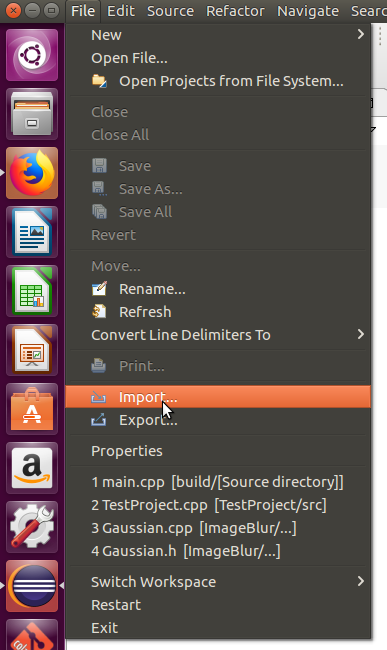The height and width of the screenshot is (650, 387).
Task: Open the git application dock icon
Action: 32,634
